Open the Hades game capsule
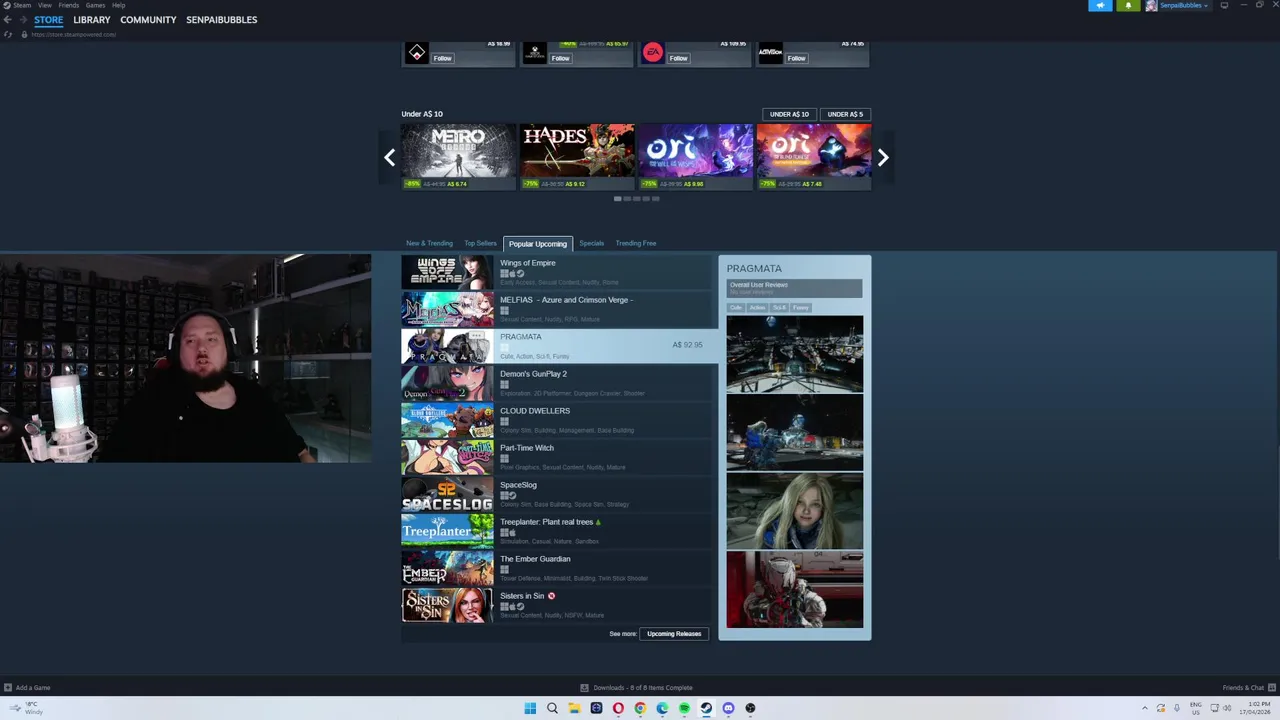This screenshot has width=1280, height=720. coord(576,156)
